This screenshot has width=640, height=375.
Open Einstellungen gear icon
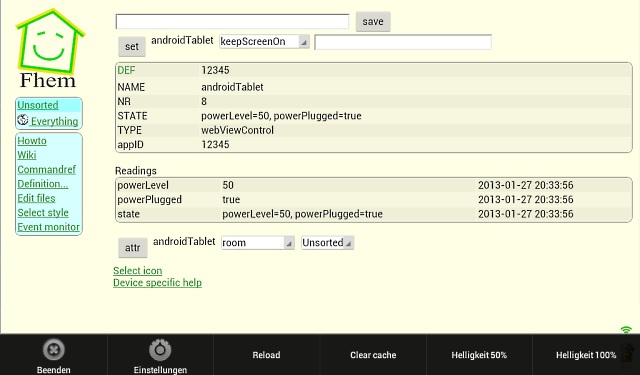[x=160, y=349]
